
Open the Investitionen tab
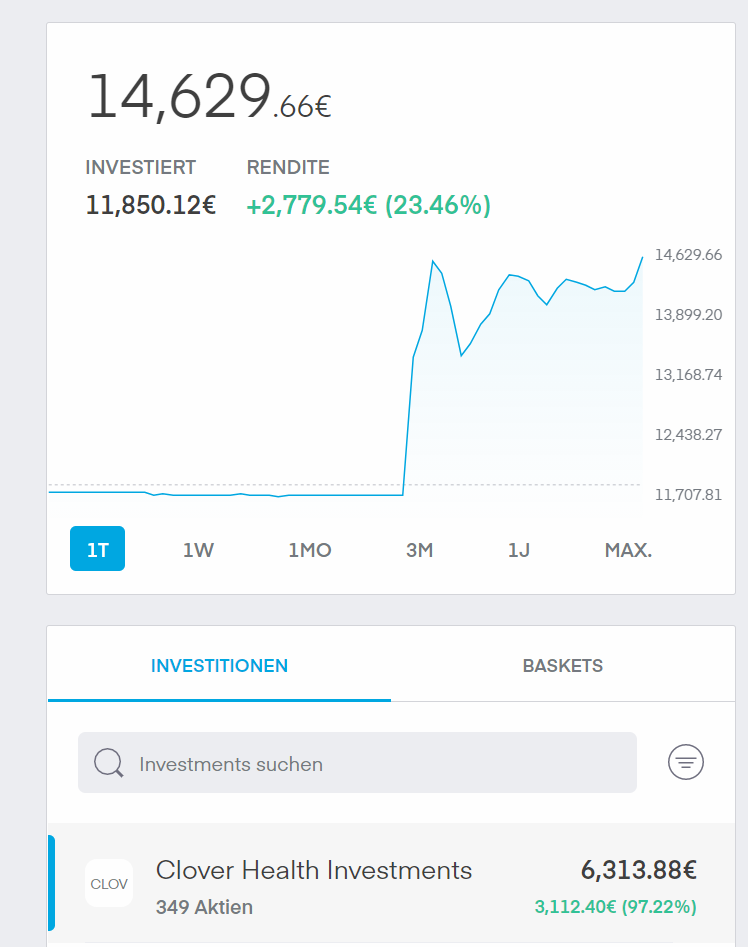pos(219,665)
